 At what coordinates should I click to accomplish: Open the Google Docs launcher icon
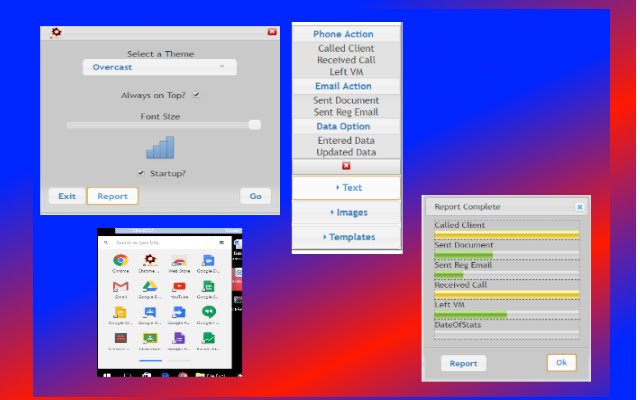(208, 260)
